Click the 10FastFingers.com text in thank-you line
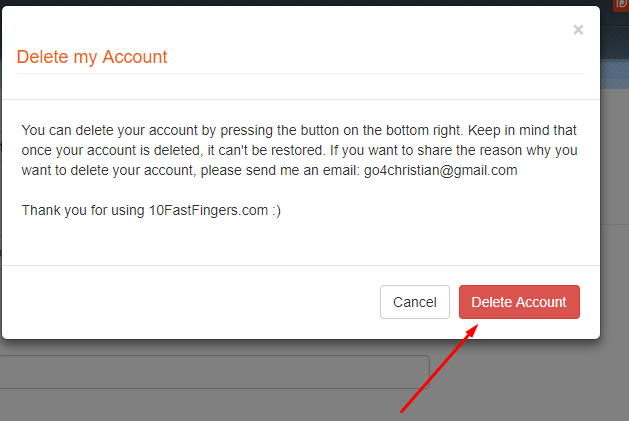The height and width of the screenshot is (421, 629). [208, 210]
